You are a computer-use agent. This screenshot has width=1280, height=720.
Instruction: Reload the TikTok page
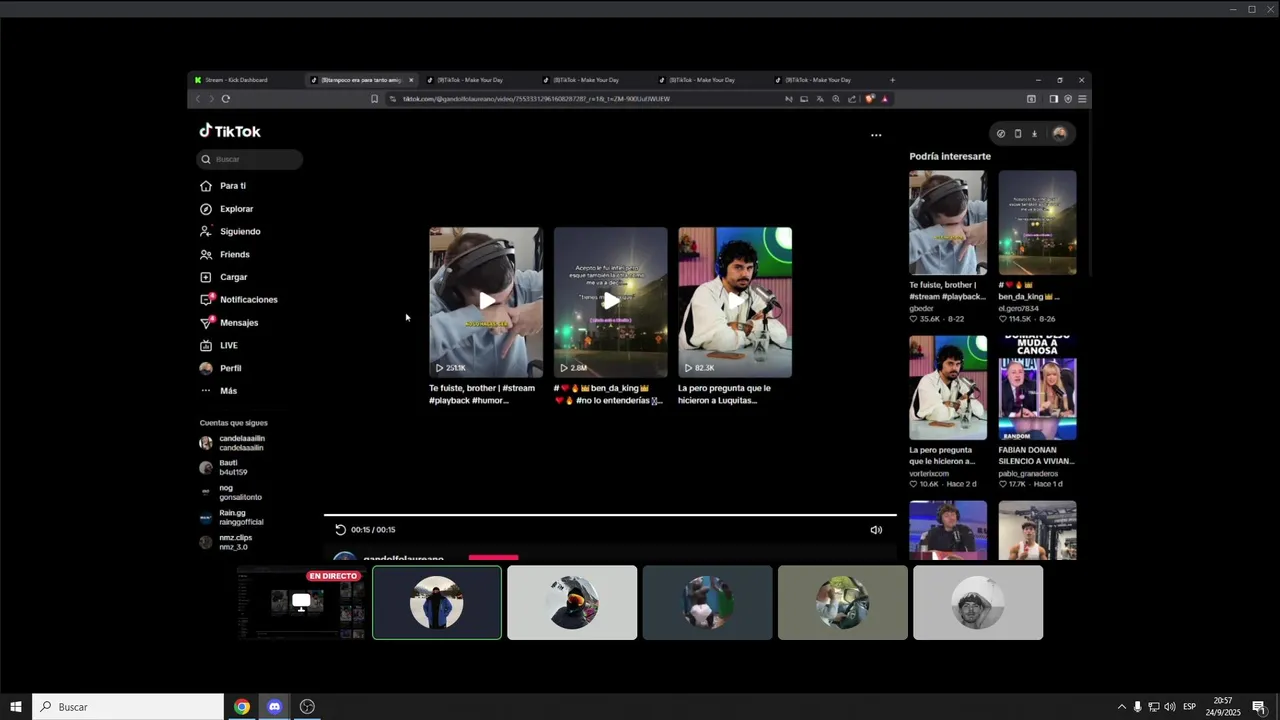(226, 99)
